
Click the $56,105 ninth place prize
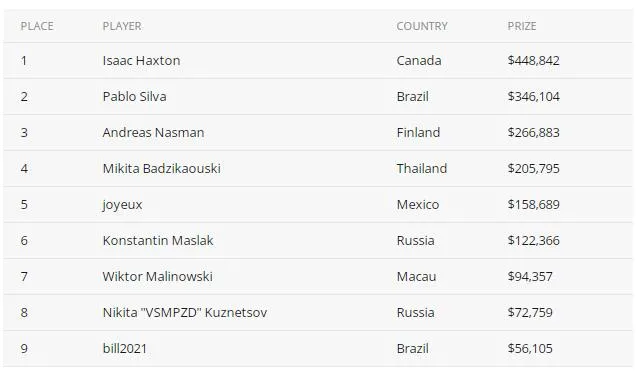(x=530, y=349)
